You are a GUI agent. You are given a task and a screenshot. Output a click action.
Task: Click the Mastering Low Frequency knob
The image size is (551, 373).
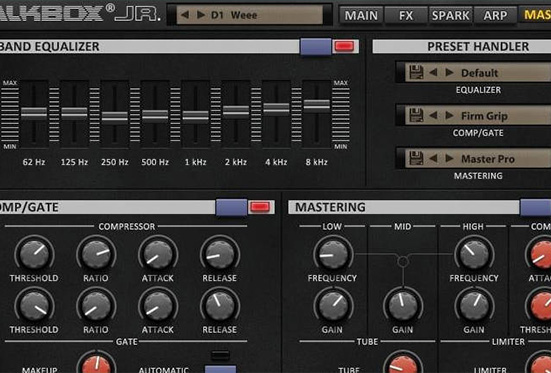pos(333,254)
